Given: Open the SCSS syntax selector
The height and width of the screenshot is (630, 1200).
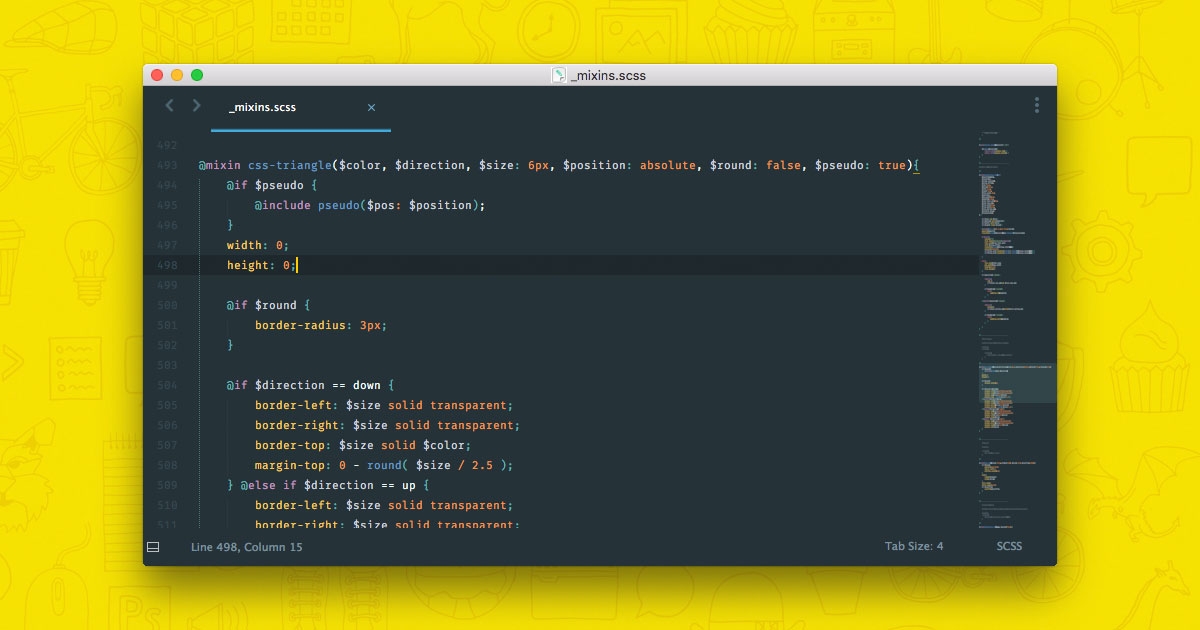Looking at the screenshot, I should pos(1009,546).
